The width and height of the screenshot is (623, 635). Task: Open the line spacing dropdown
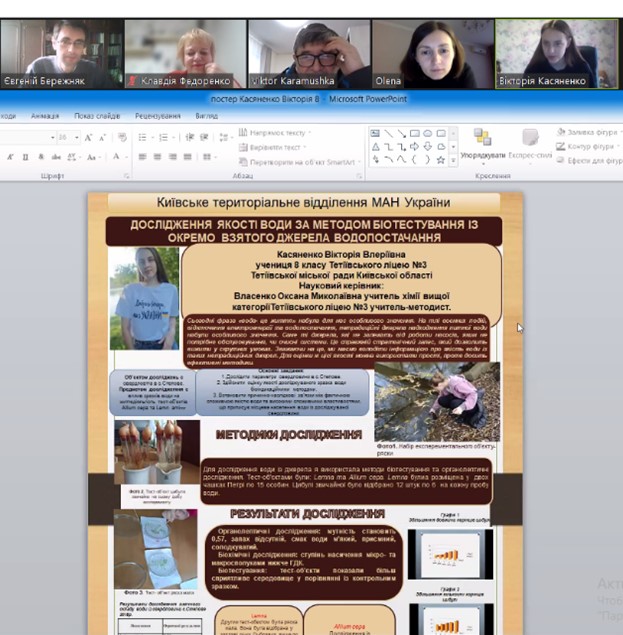[x=225, y=137]
